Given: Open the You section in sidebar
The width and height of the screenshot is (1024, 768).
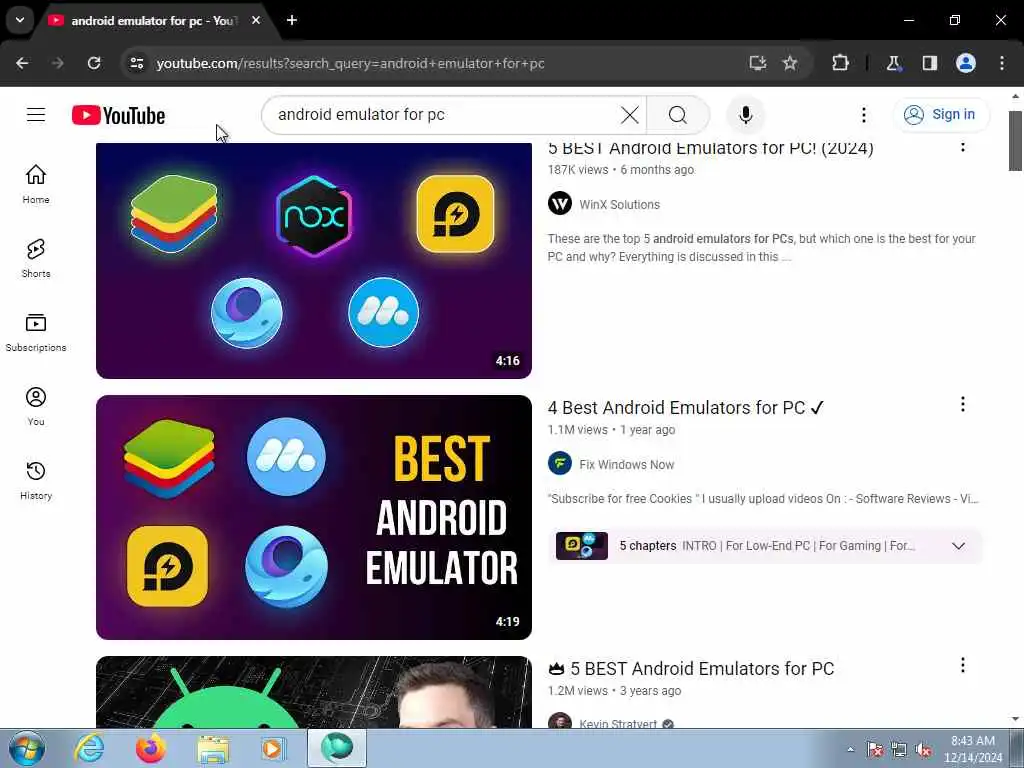Looking at the screenshot, I should (36, 406).
